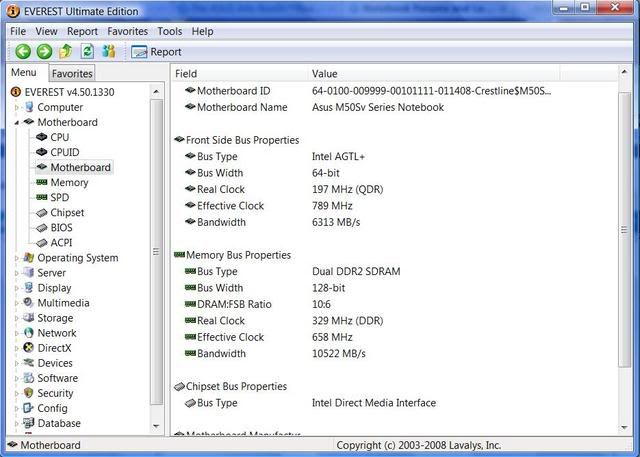
Task: Select EVEREST v4.50.1330 root node
Action: (69, 92)
